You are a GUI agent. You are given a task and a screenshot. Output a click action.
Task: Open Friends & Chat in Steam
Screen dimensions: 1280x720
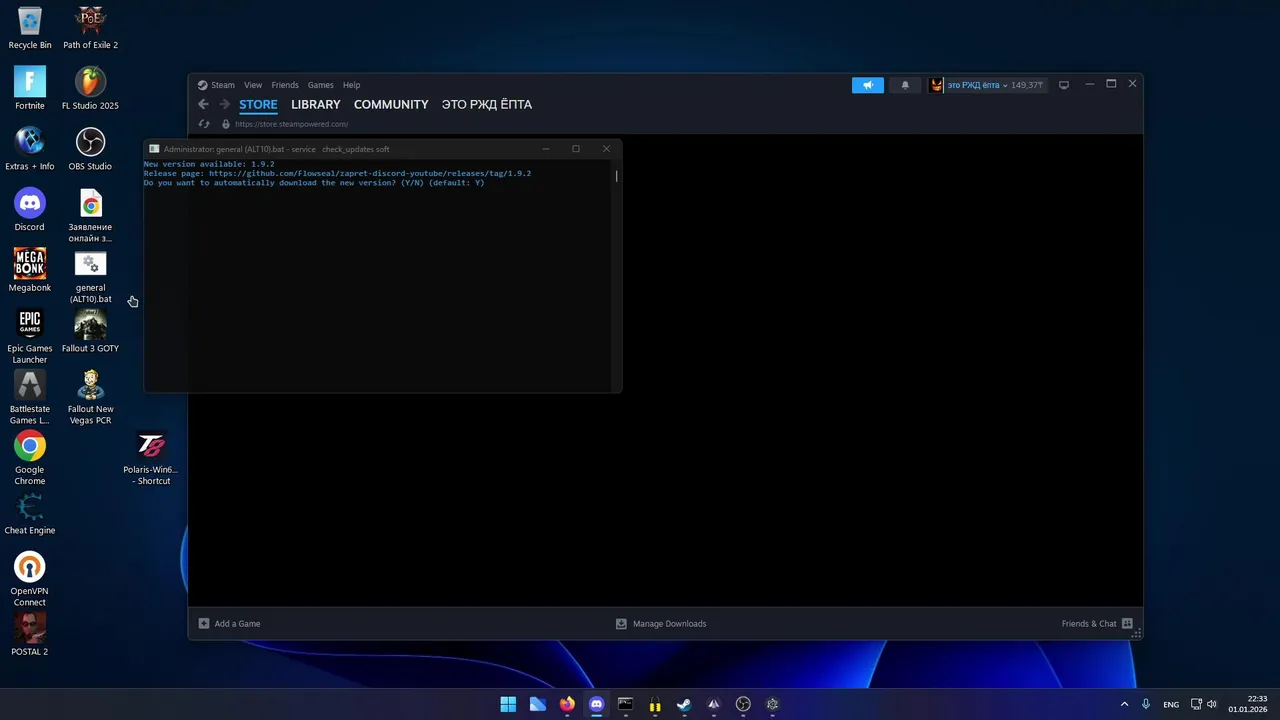pos(1097,623)
